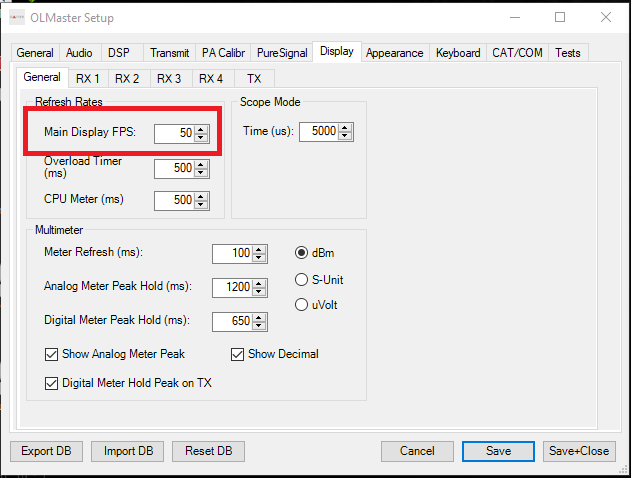Viewport: 631px width, 478px height.
Task: Switch to the RX 3 sub-tab
Action: pos(169,78)
